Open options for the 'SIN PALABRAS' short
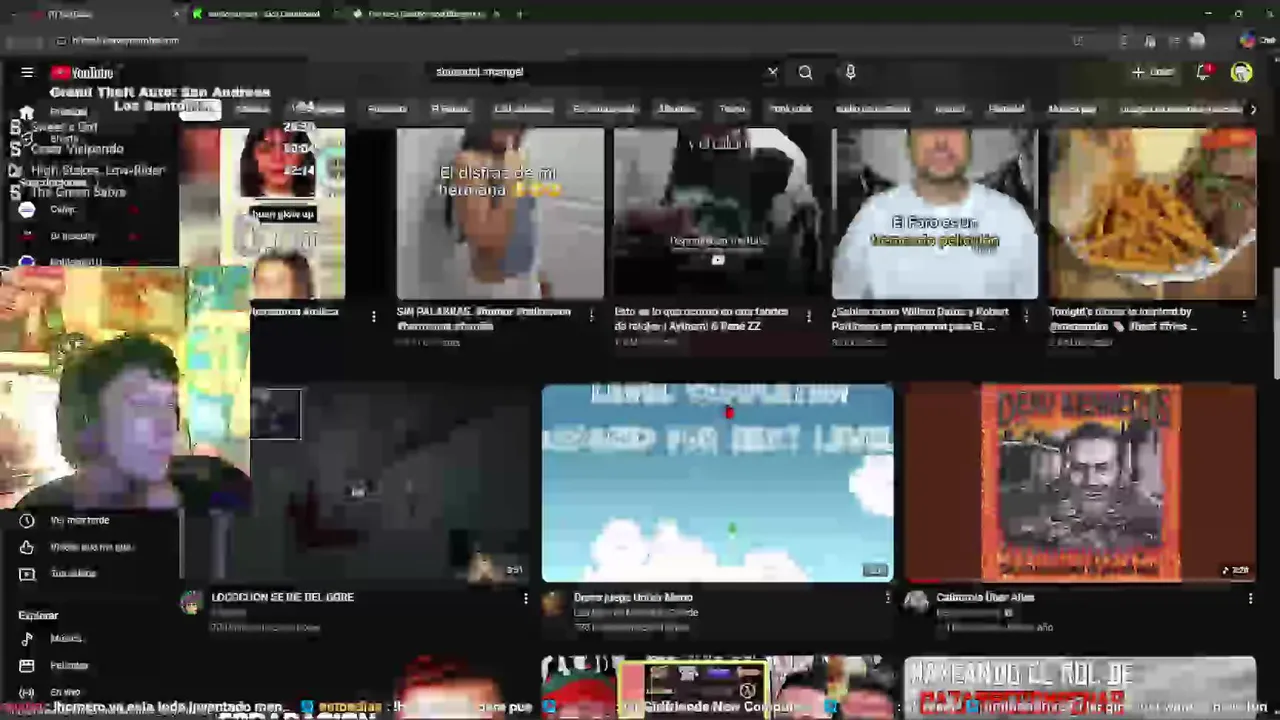Screen dimensions: 1280x720 pos(591,316)
